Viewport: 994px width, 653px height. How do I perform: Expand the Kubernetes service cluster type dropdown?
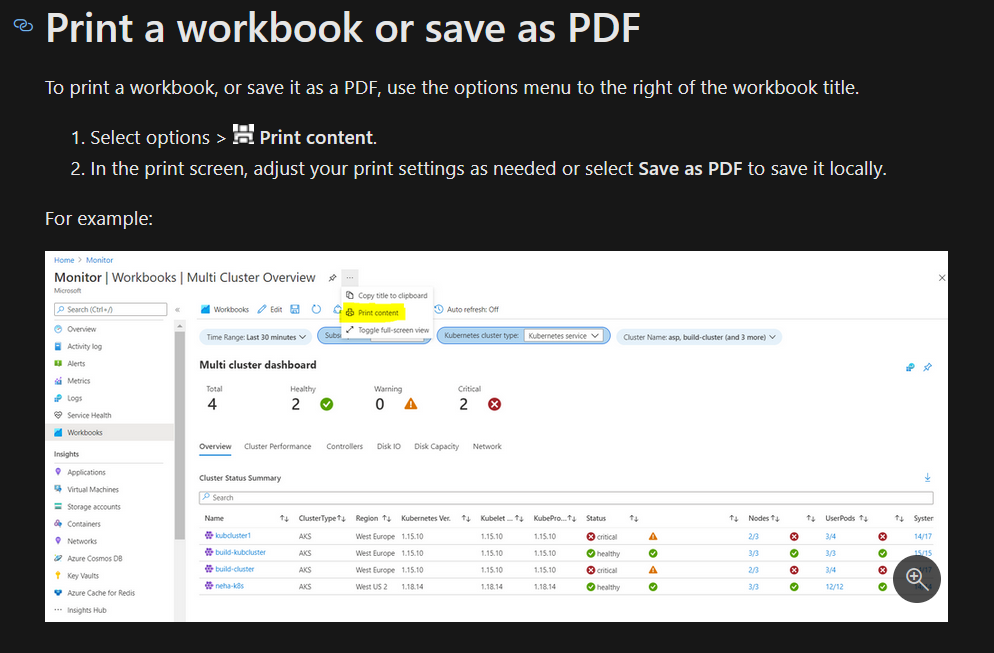[562, 335]
